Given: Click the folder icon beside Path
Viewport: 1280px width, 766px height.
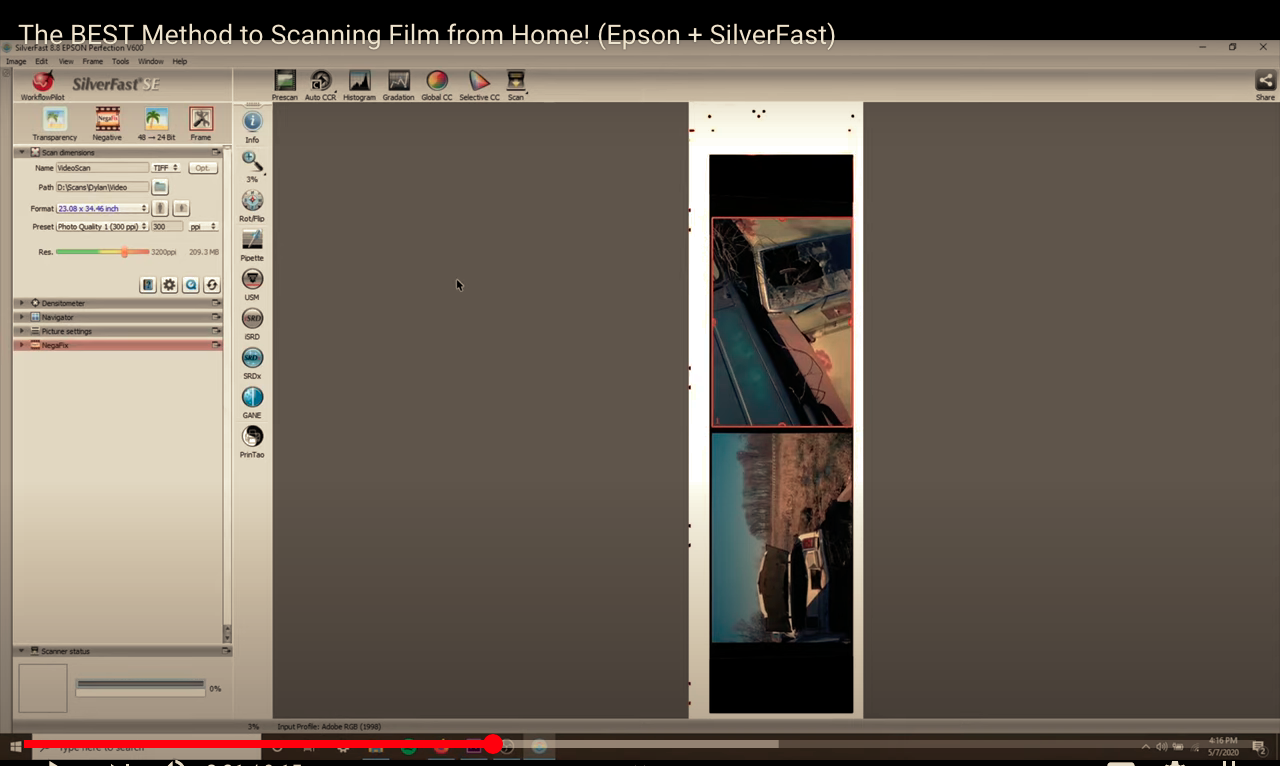Looking at the screenshot, I should [x=160, y=187].
